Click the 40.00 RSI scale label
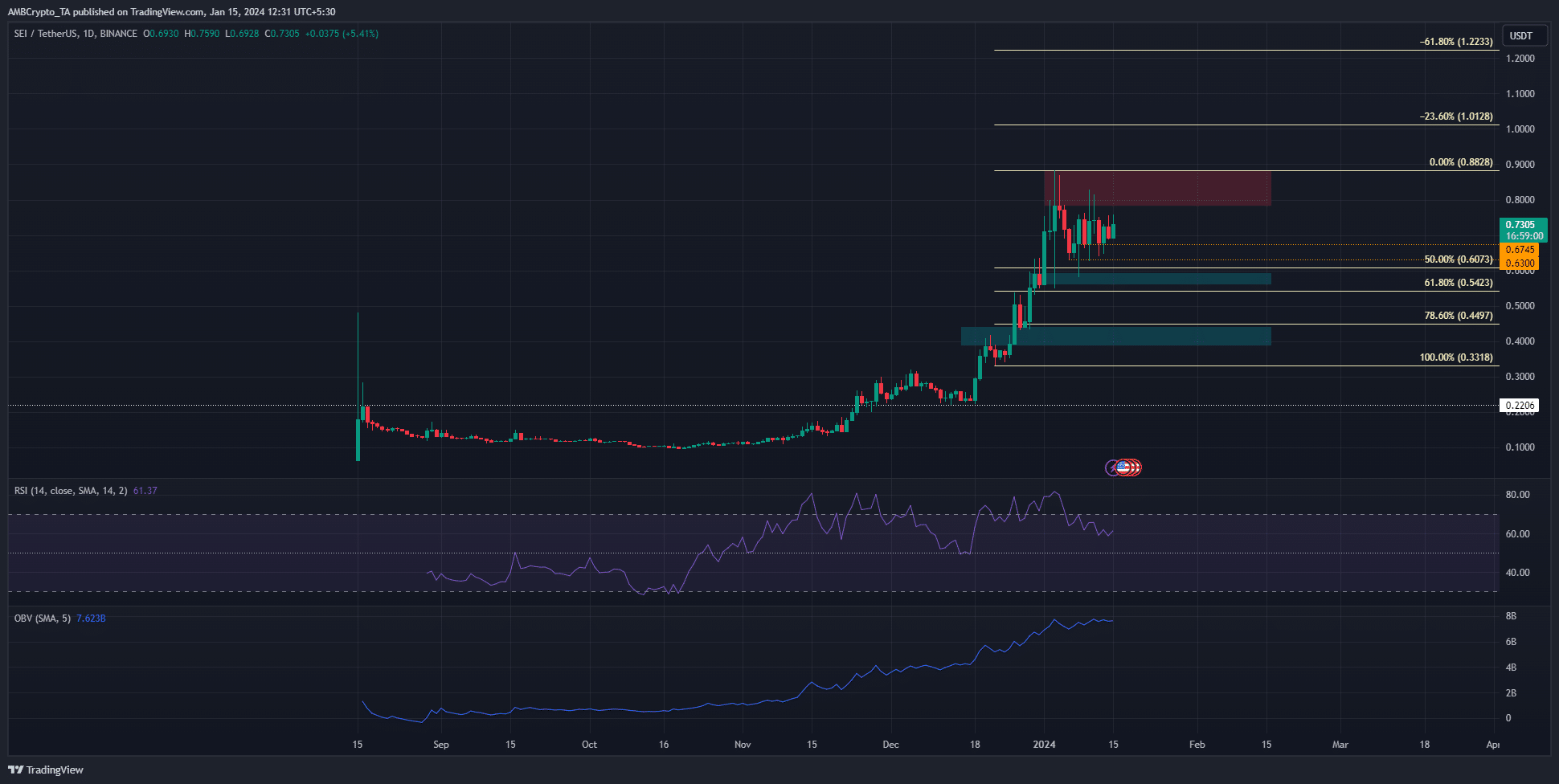This screenshot has width=1559, height=784. (1517, 573)
